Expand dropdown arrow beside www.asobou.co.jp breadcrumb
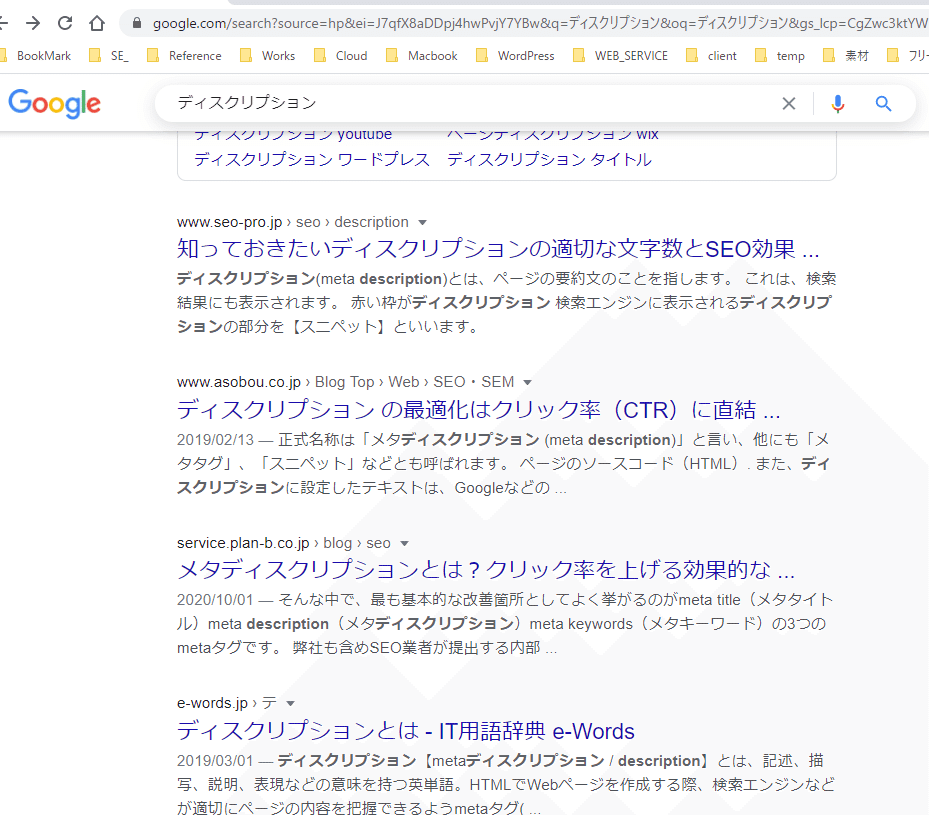 (527, 383)
